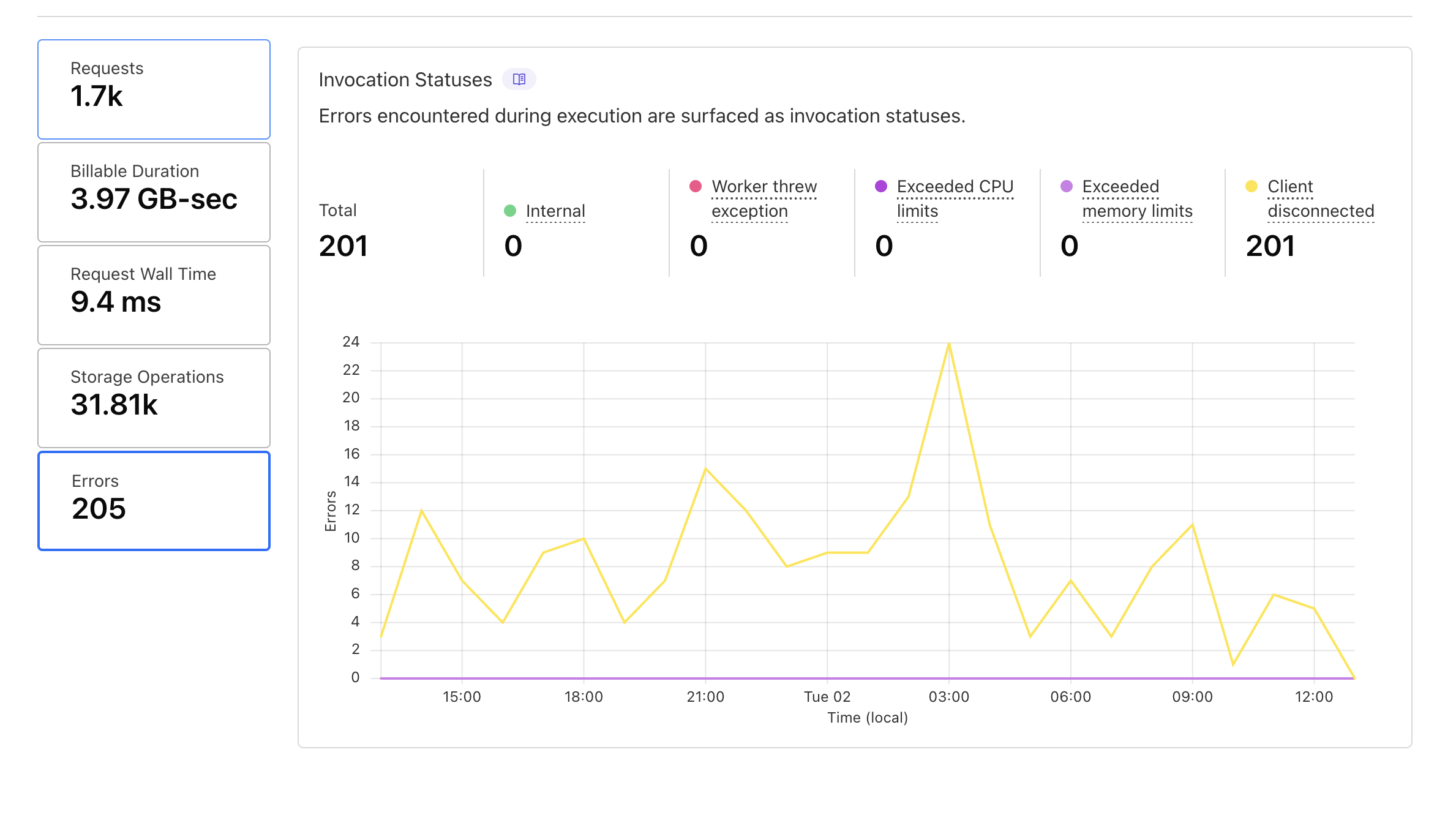Image resolution: width=1456 pixels, height=823 pixels.
Task: Open the Request Wall Time card
Action: click(x=154, y=295)
